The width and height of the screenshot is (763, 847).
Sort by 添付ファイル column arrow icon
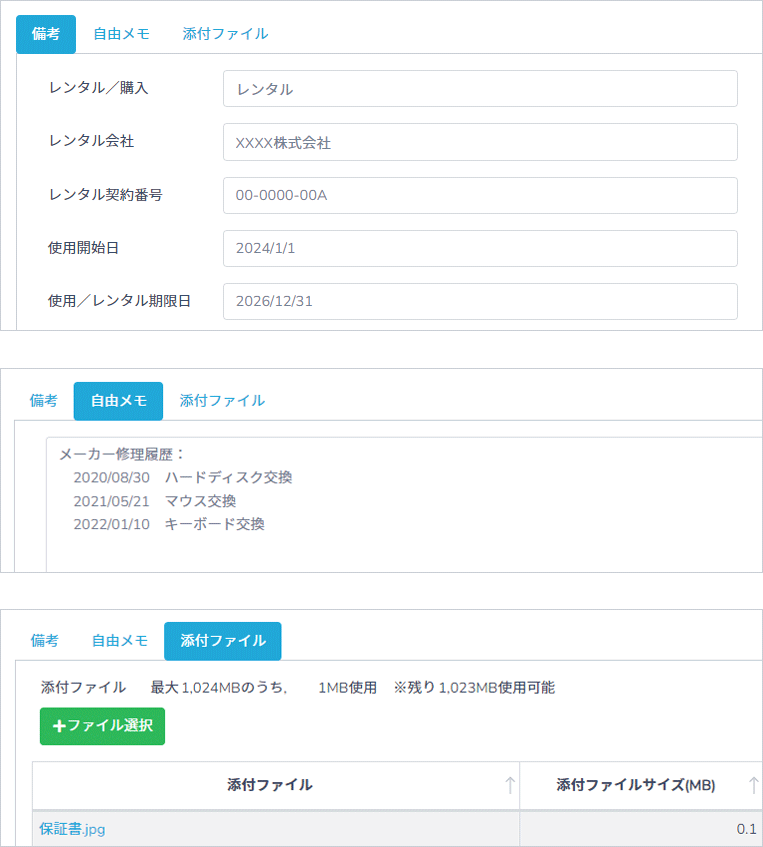tap(510, 785)
